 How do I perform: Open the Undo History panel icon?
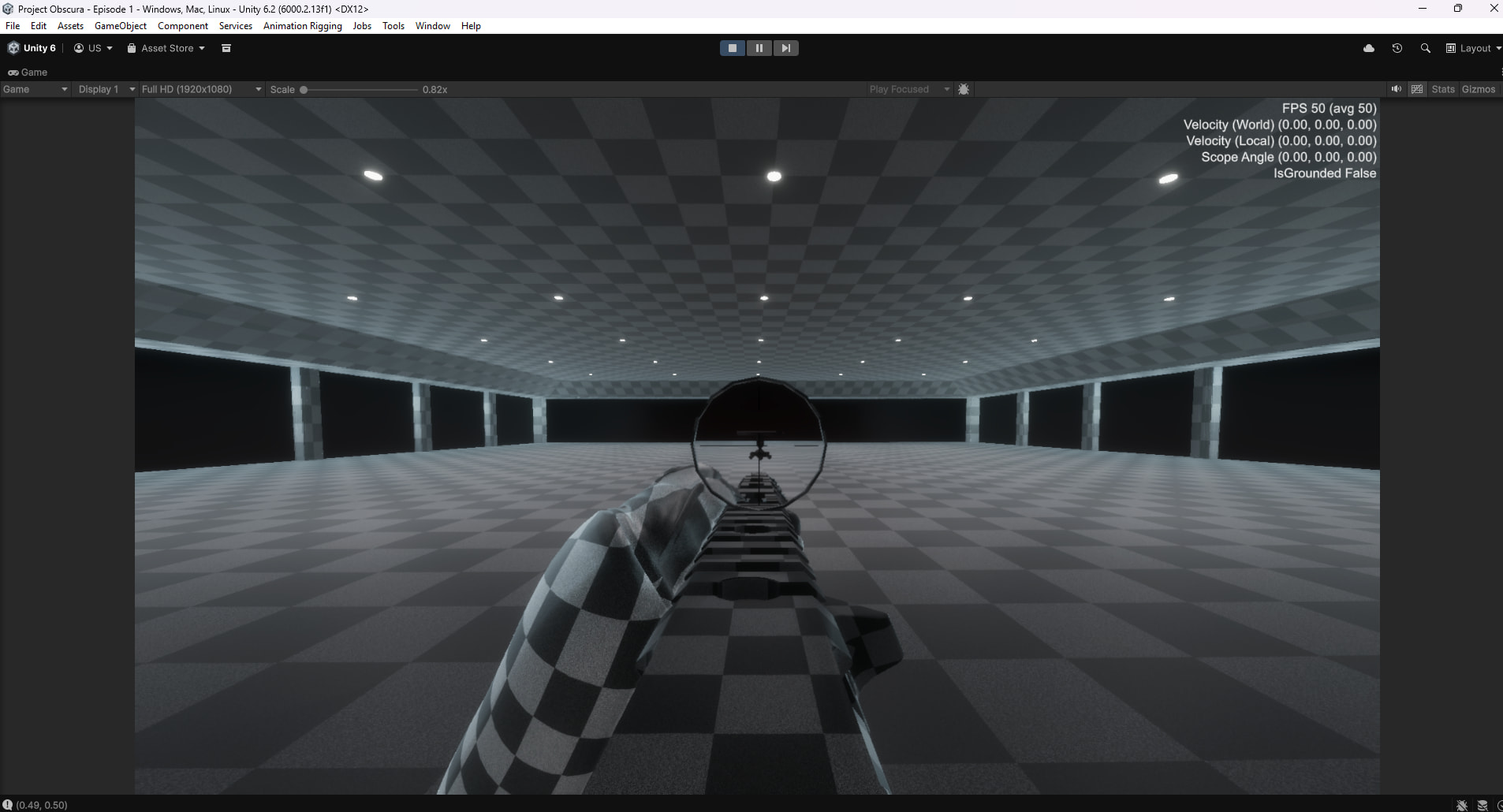[1397, 47]
